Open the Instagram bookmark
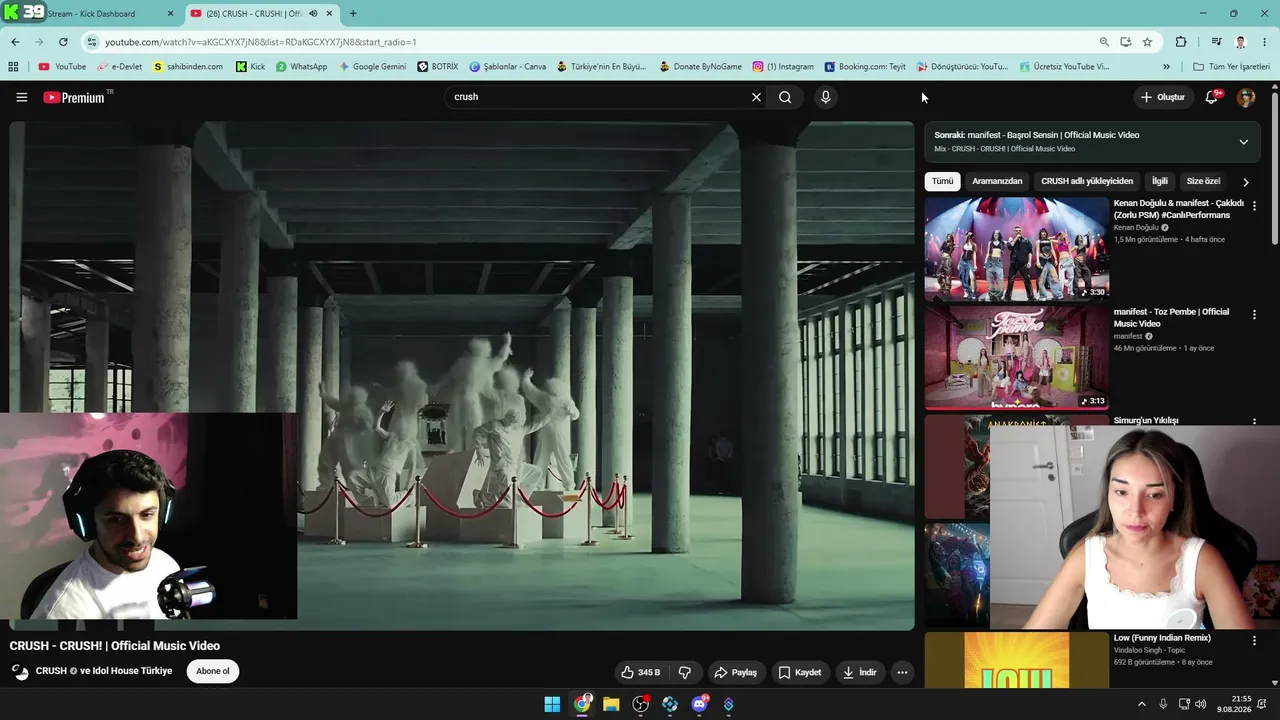Image resolution: width=1280 pixels, height=720 pixels. click(x=783, y=67)
